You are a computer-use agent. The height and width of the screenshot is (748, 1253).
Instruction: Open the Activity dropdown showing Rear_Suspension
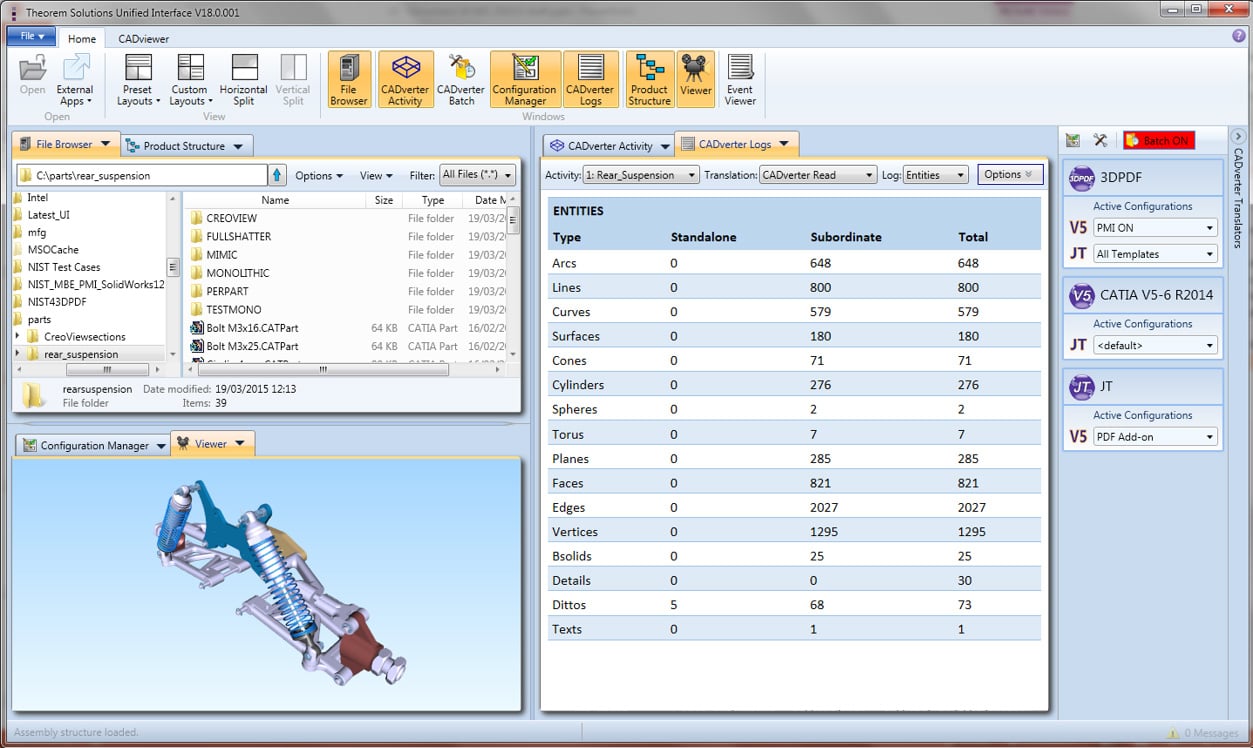(640, 175)
